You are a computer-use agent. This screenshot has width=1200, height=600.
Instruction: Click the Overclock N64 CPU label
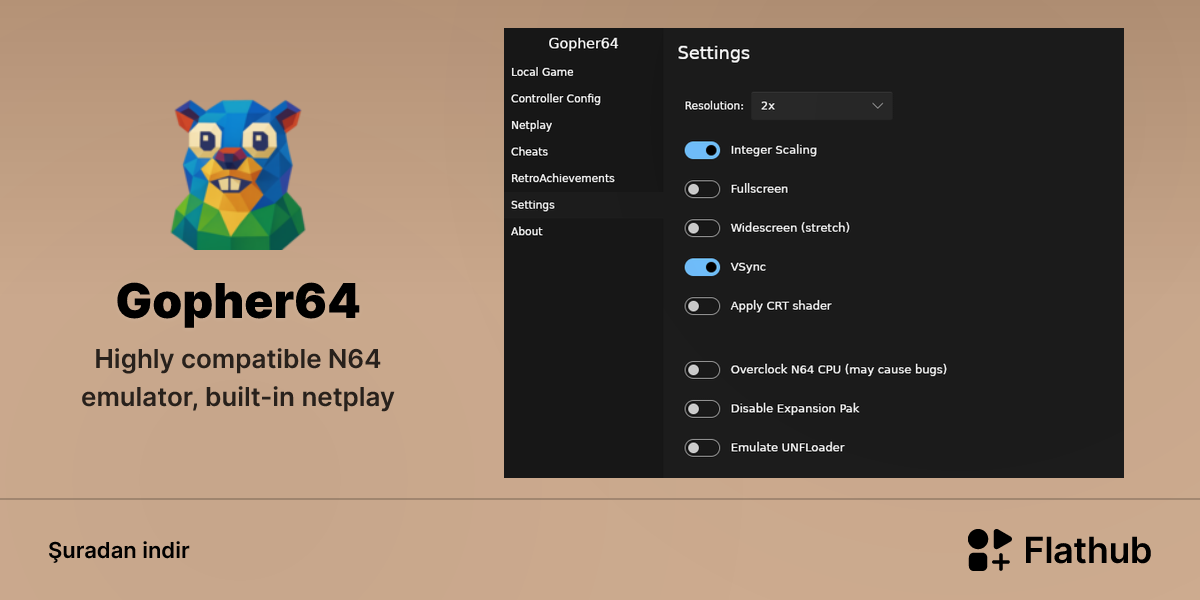pyautogui.click(x=839, y=370)
